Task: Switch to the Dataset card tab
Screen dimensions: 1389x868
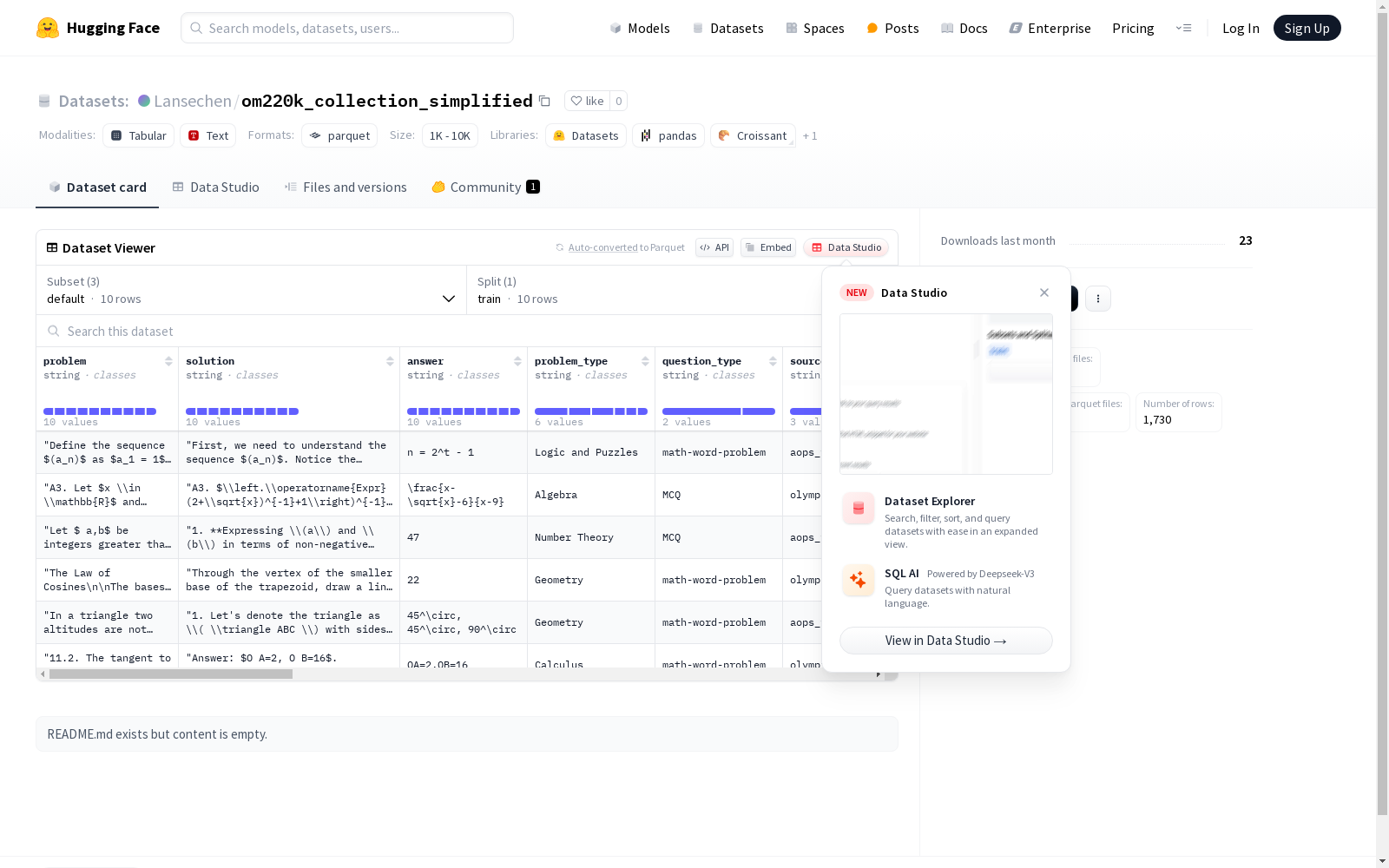Action: 97,187
